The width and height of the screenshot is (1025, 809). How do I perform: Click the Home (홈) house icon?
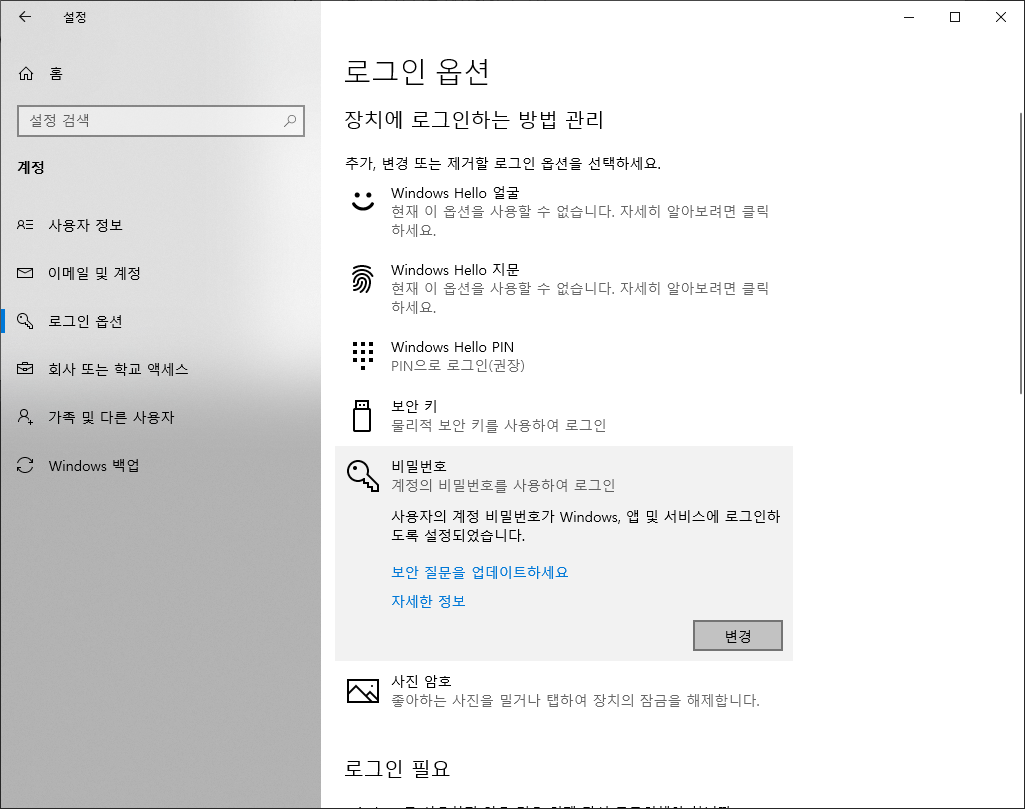(25, 73)
